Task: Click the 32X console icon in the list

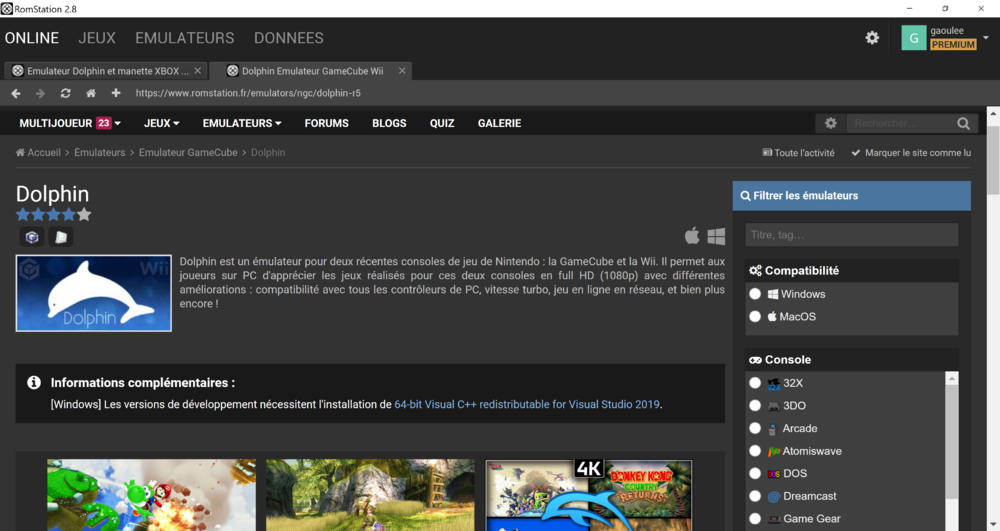Action: coord(774,383)
